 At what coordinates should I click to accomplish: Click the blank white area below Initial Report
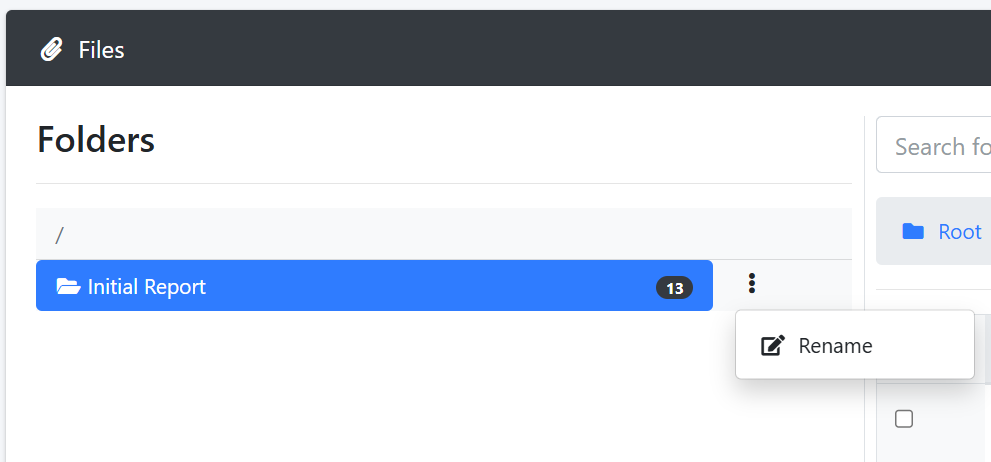(x=379, y=386)
